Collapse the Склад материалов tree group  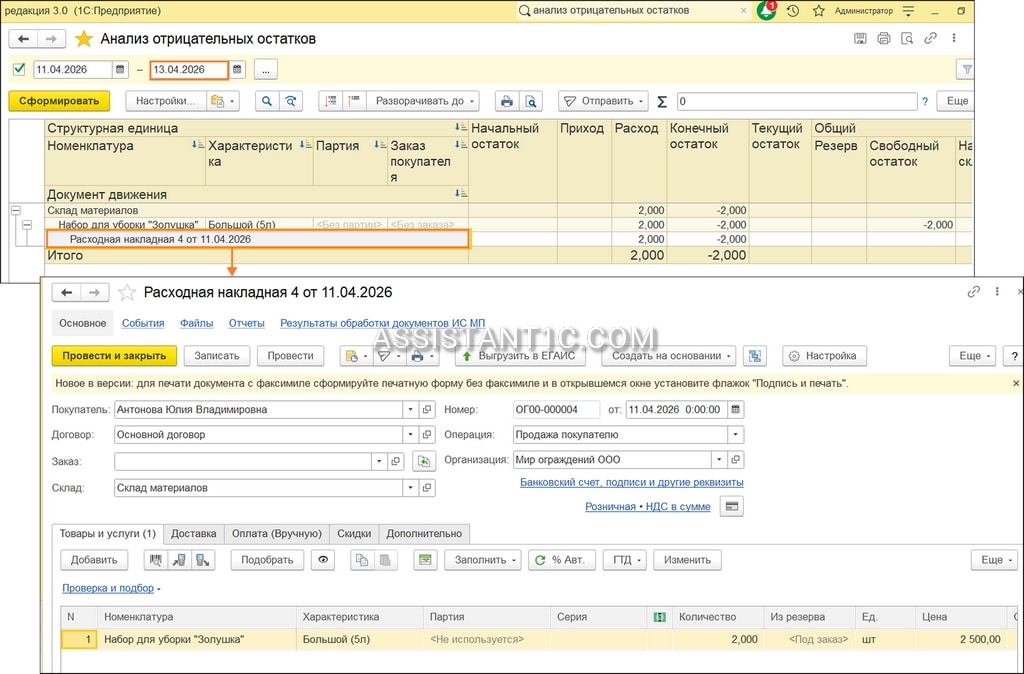tap(15, 210)
